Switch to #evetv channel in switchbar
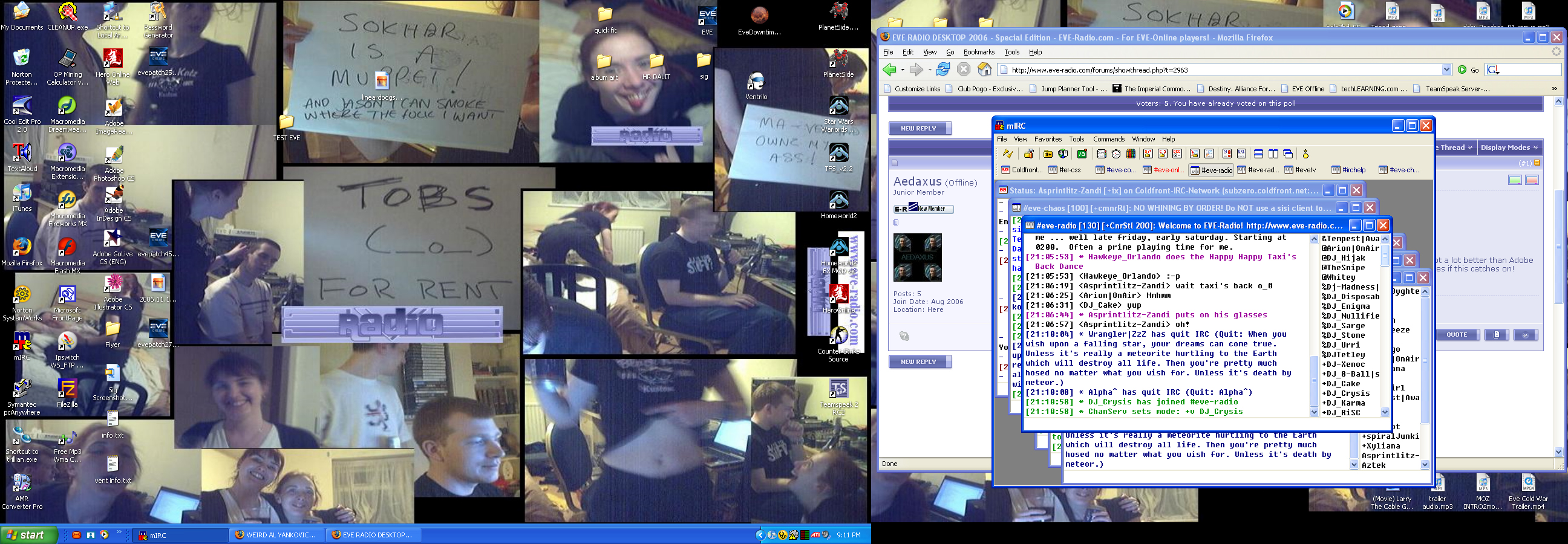1568x544 pixels. pos(1300,170)
